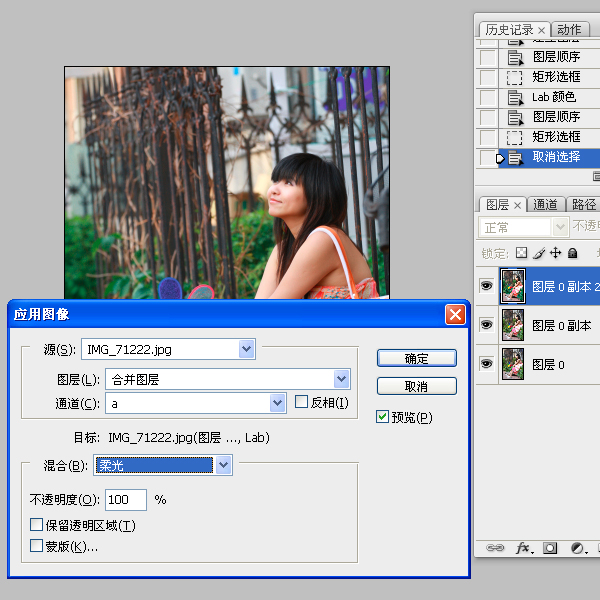Image resolution: width=600 pixels, height=600 pixels.
Task: Add a layer mask with mask icon
Action: (x=551, y=548)
